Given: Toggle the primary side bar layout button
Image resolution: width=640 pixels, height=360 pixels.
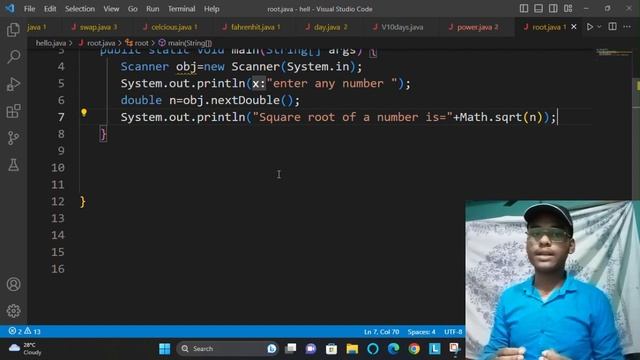Looking at the screenshot, I should (524, 9).
